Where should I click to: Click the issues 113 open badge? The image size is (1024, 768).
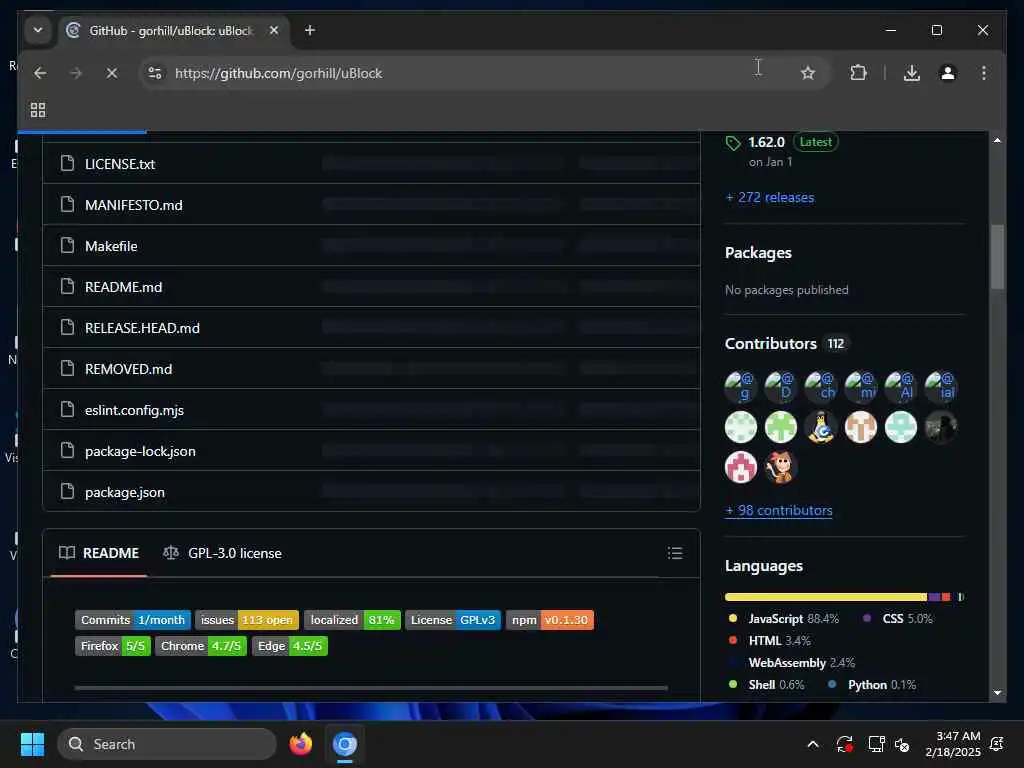coord(247,620)
